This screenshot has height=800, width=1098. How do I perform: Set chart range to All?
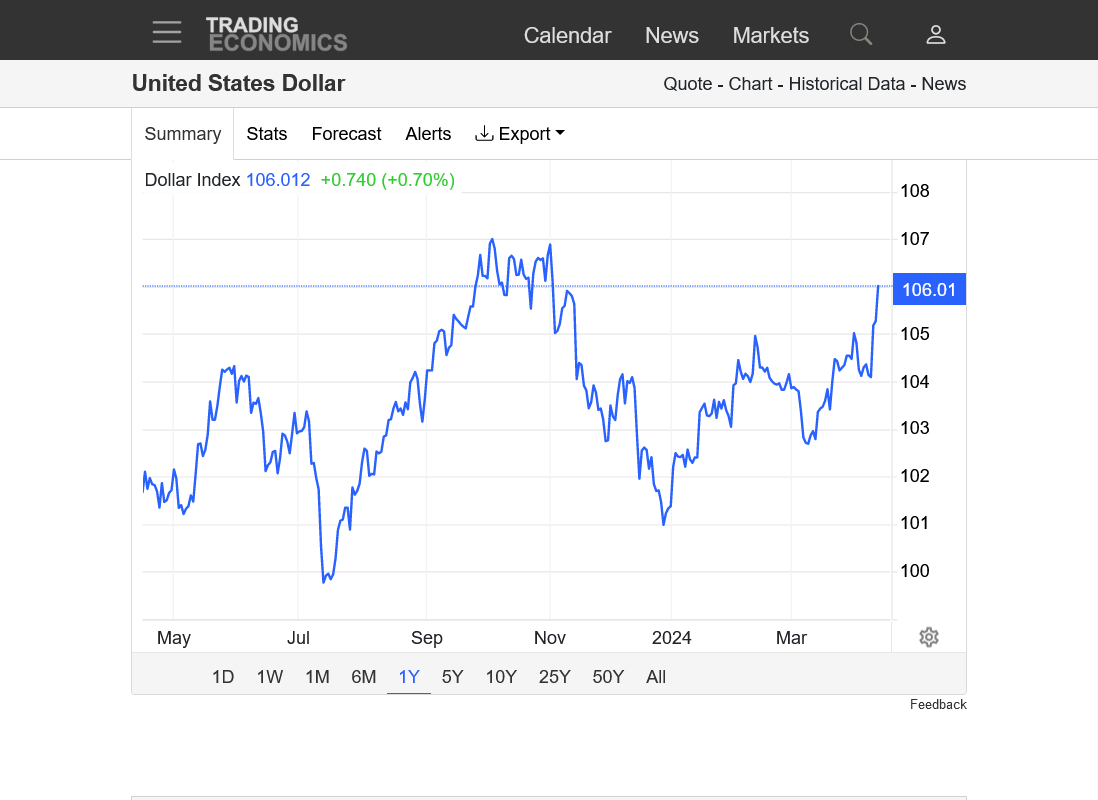pos(656,677)
